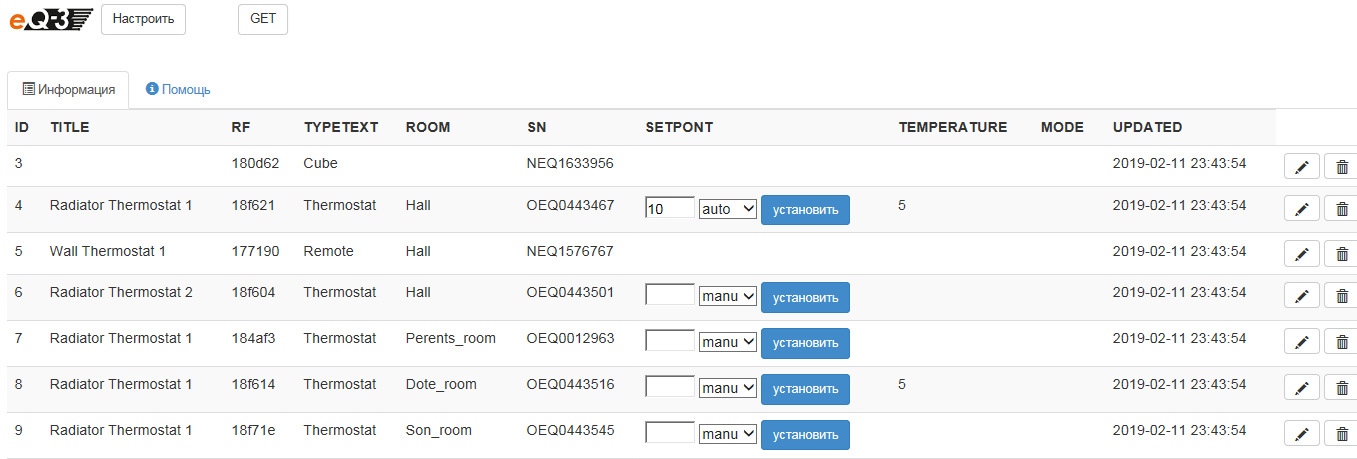Open mode dropdown in Perents_room row
Viewport: 1357px width, 459px height.
coord(728,342)
